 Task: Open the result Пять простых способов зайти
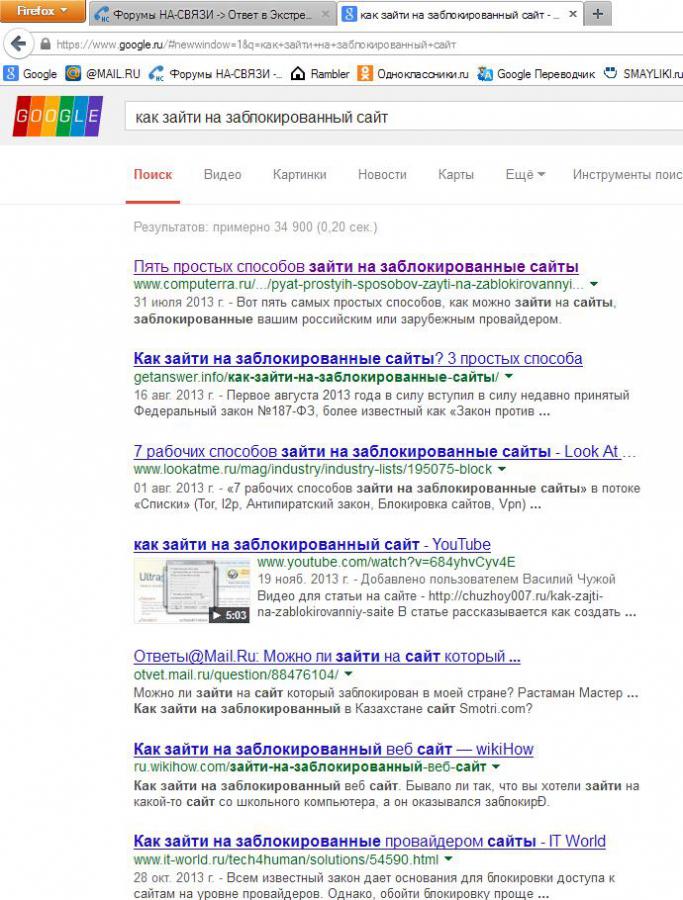pos(356,266)
